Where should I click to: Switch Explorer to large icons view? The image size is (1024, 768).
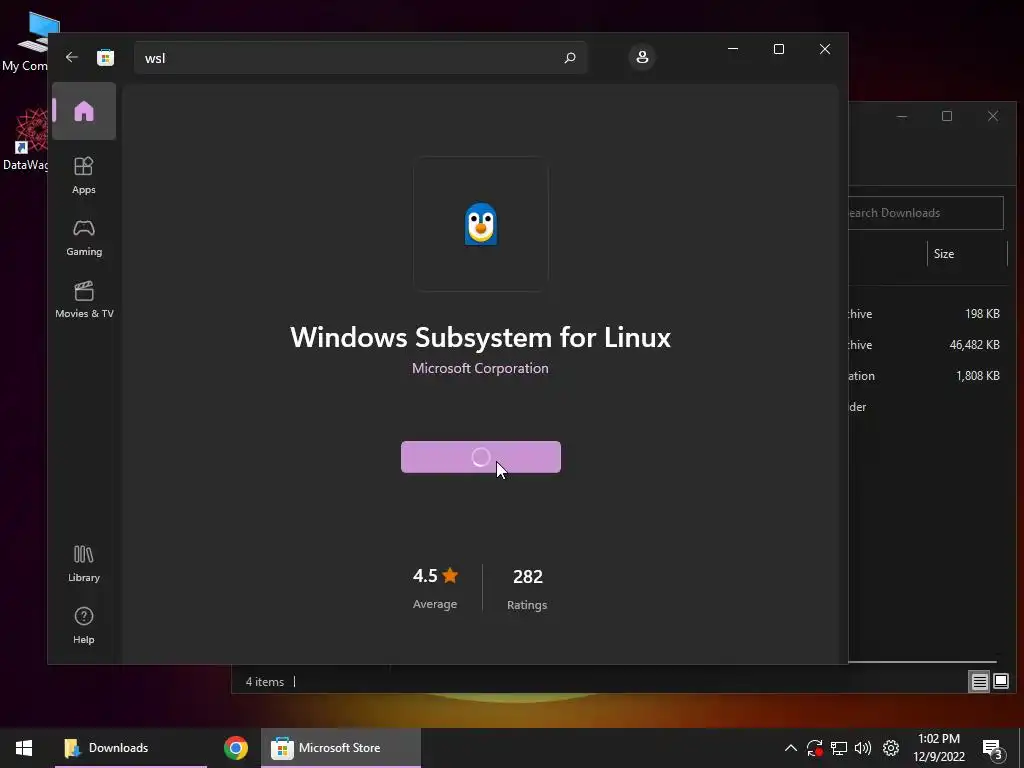click(x=1001, y=682)
